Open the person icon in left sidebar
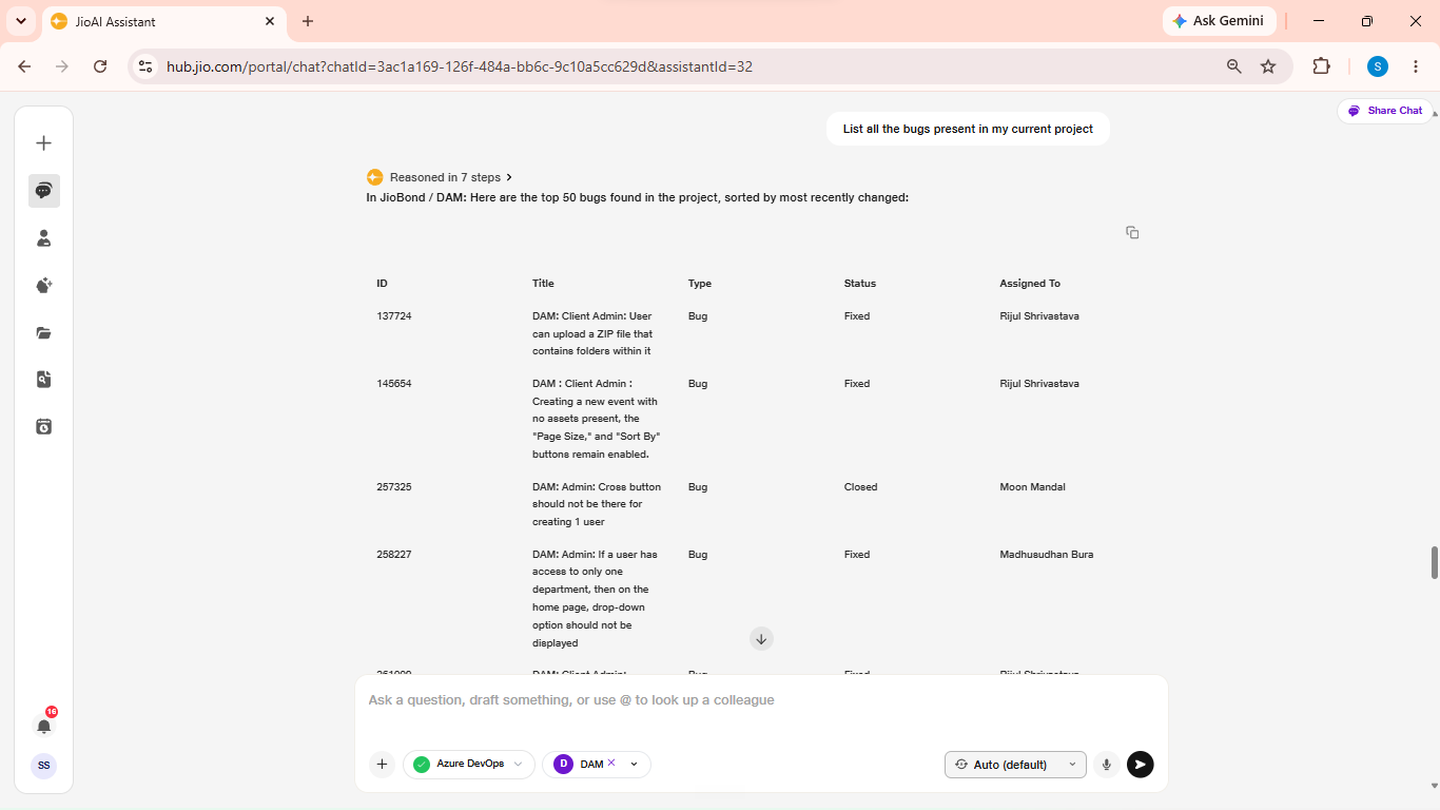 click(44, 238)
